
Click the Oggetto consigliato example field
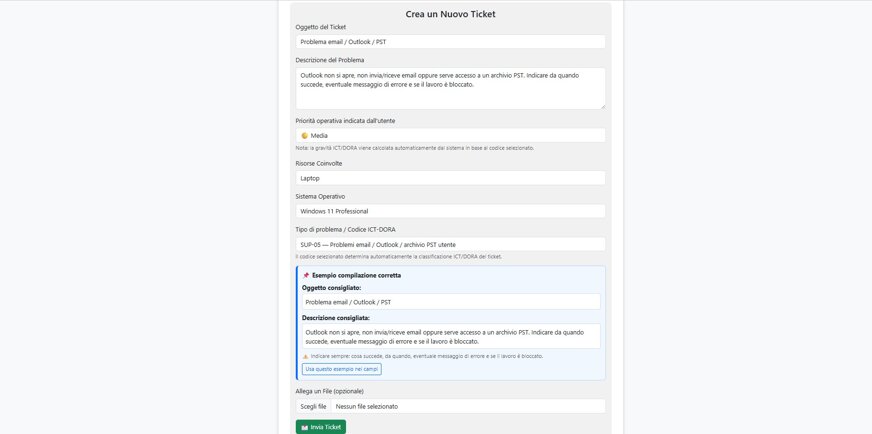[x=451, y=302]
